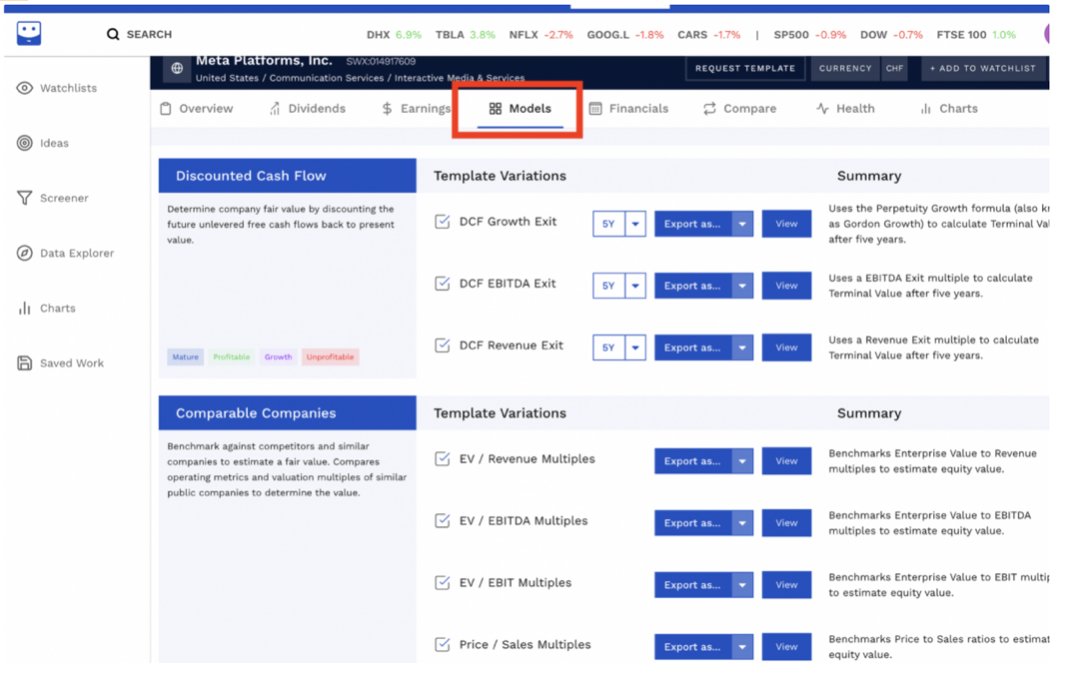1078x678 pixels.
Task: Click the Charts tab bar icon
Action: pyautogui.click(x=925, y=109)
